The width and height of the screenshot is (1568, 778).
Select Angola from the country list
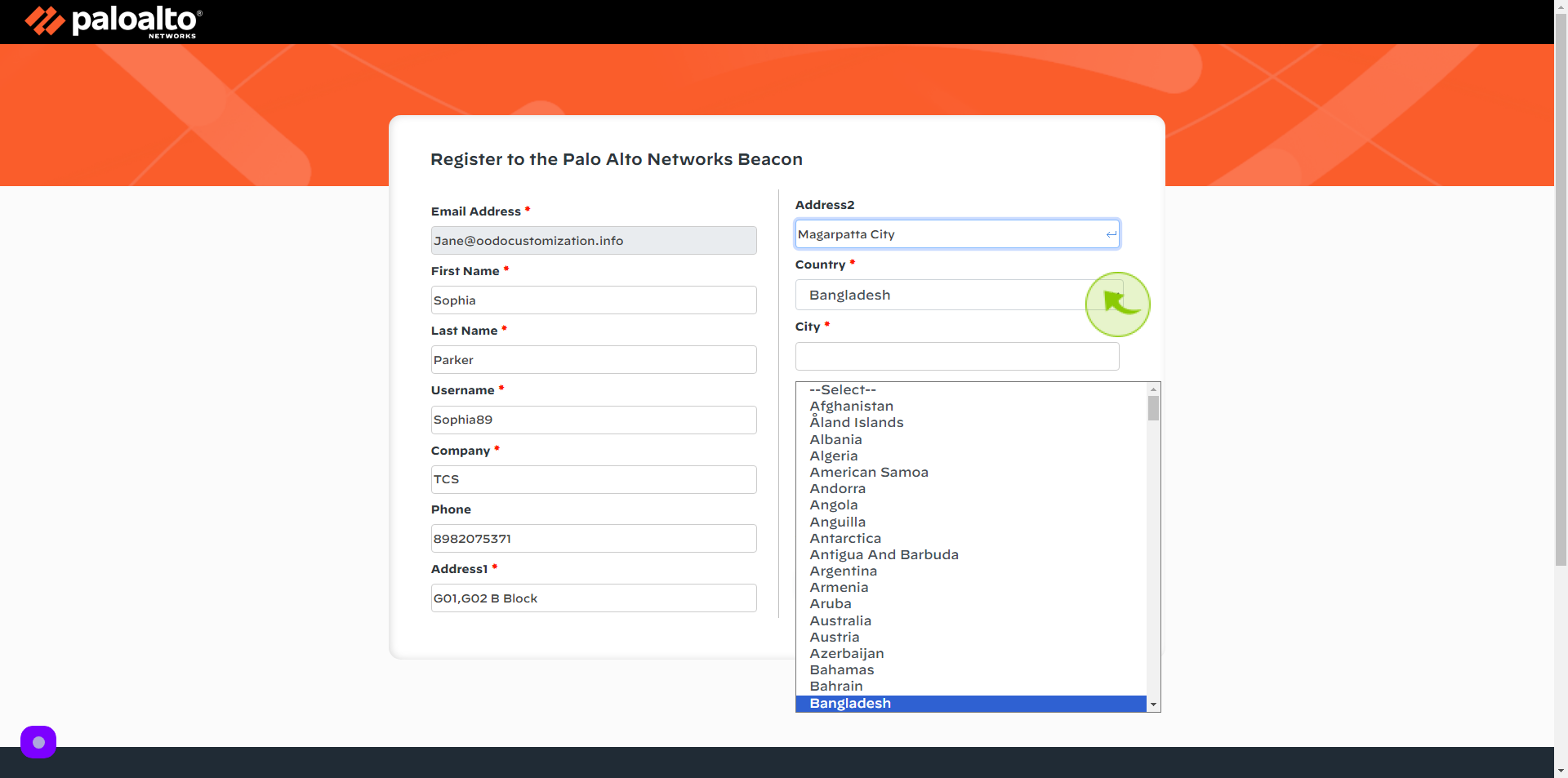971,505
